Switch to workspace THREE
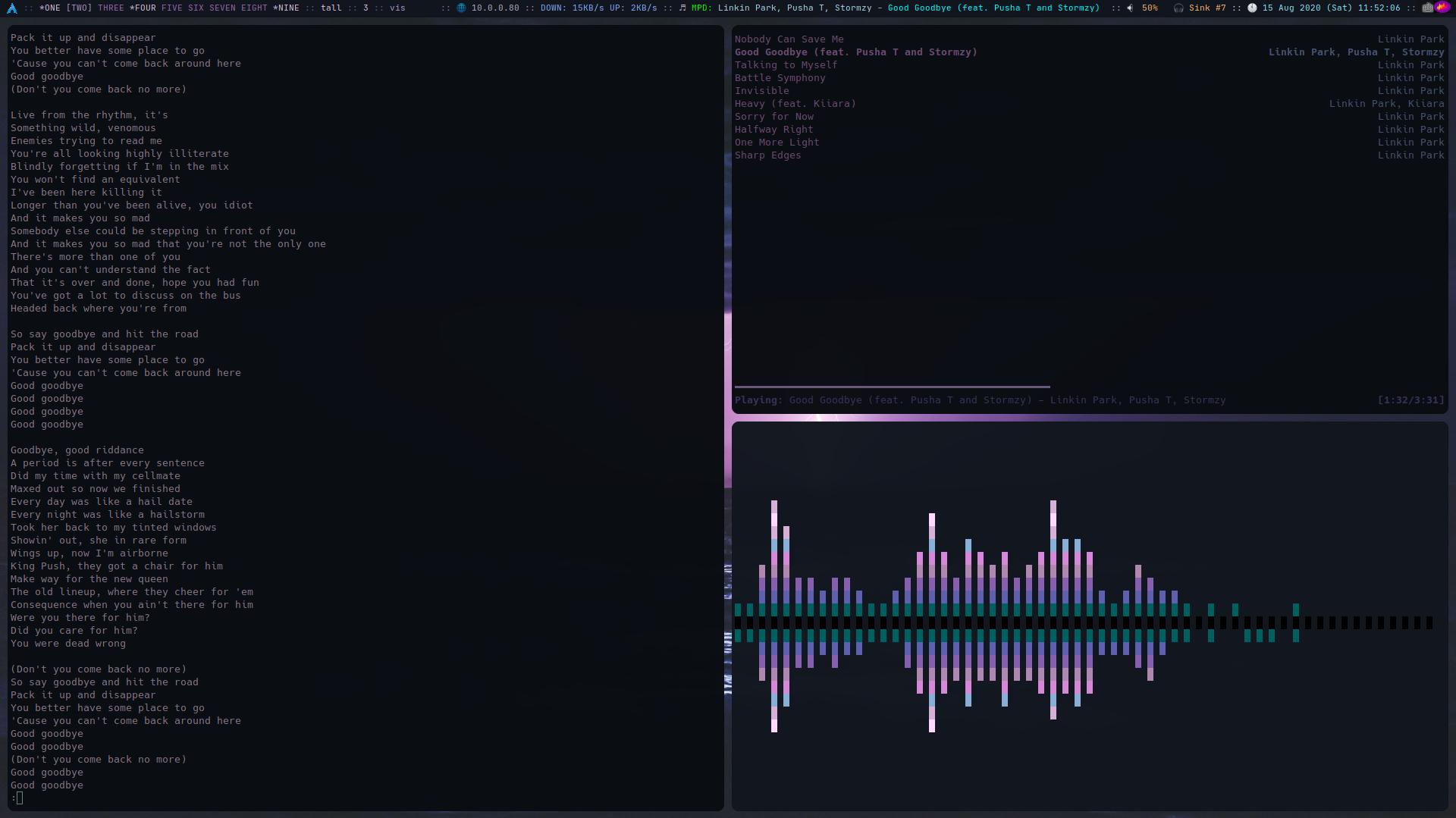 pos(111,8)
